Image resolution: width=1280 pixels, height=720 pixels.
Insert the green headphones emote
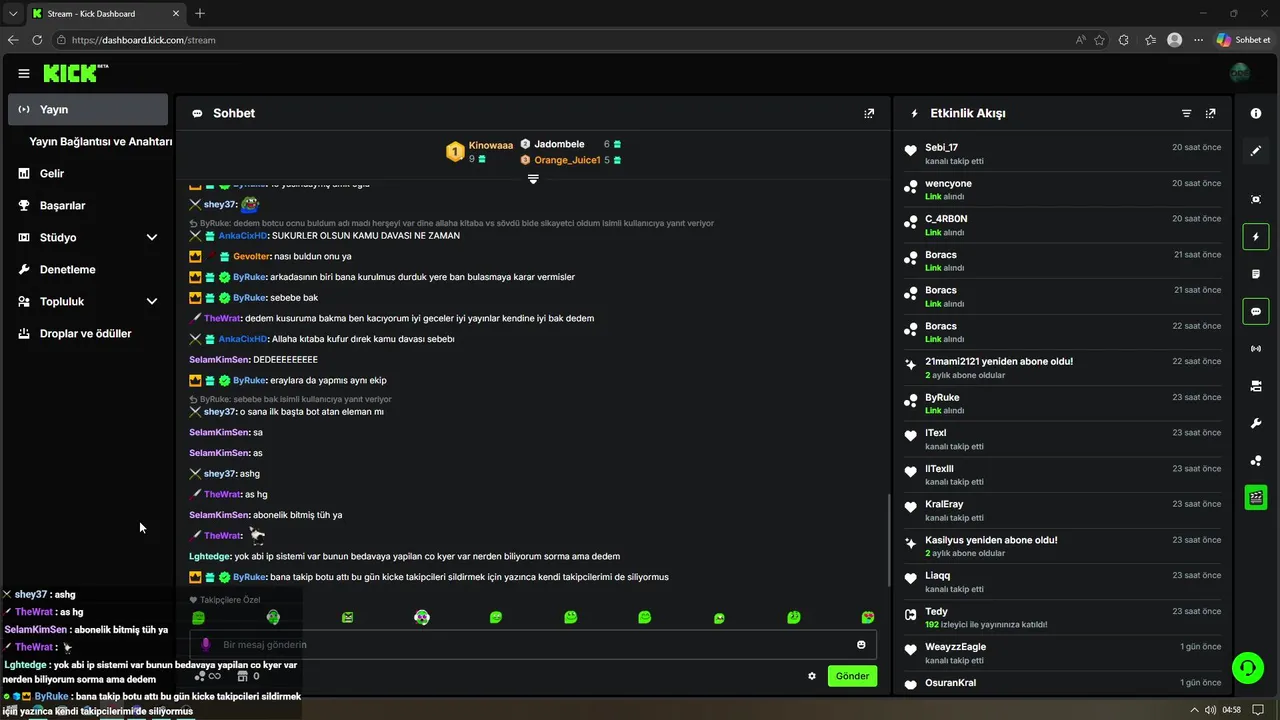point(273,618)
